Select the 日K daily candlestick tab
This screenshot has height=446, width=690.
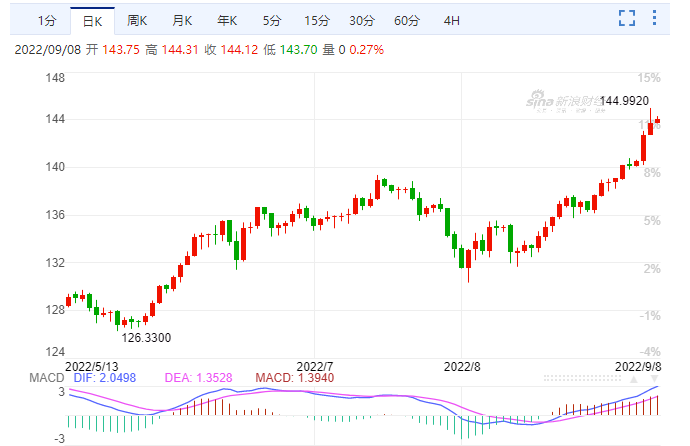tap(92, 20)
